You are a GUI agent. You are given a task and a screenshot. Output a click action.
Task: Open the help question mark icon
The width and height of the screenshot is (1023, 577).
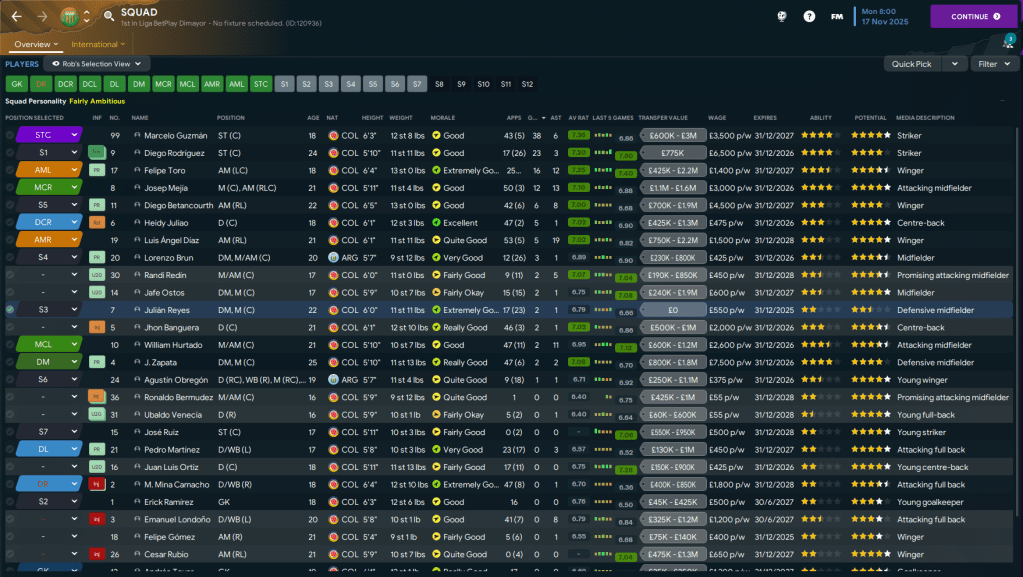809,16
